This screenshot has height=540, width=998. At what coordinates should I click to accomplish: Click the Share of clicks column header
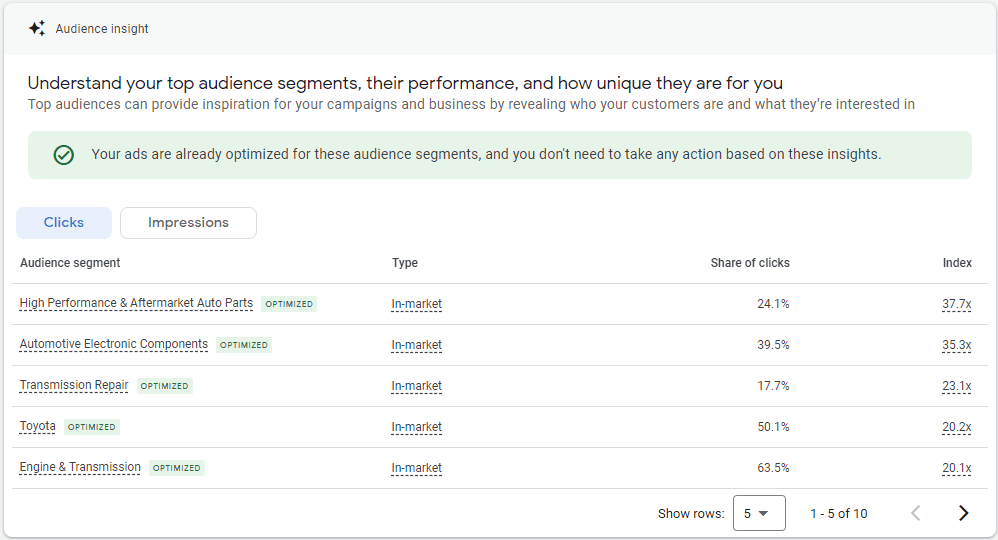(x=750, y=262)
